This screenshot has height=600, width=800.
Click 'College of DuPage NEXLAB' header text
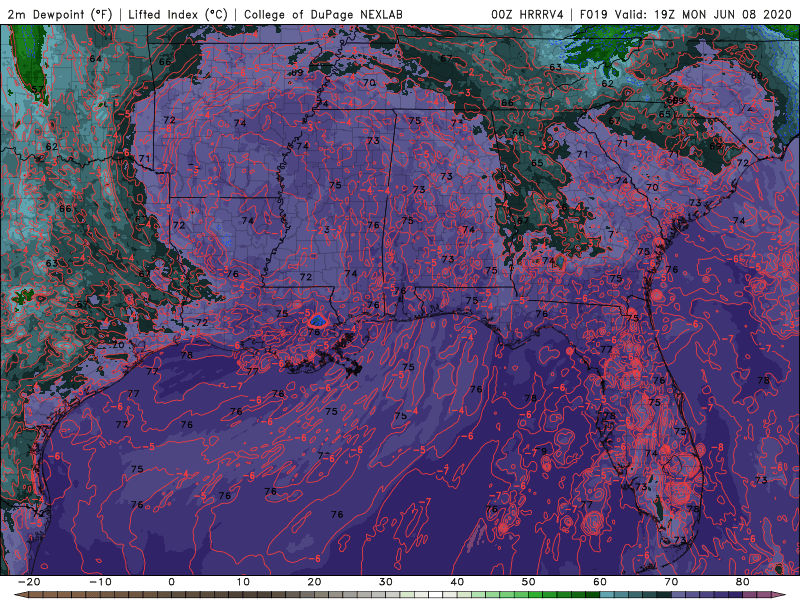tap(323, 14)
